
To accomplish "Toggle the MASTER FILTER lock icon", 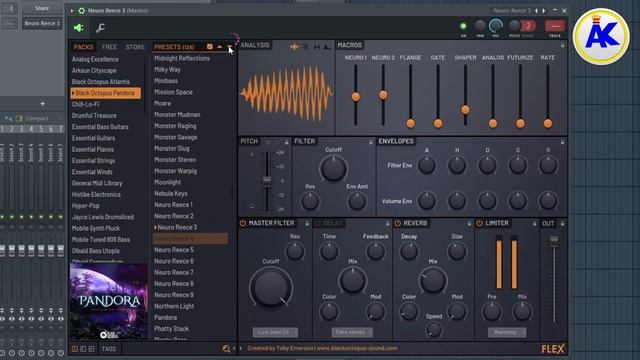I will [x=307, y=223].
